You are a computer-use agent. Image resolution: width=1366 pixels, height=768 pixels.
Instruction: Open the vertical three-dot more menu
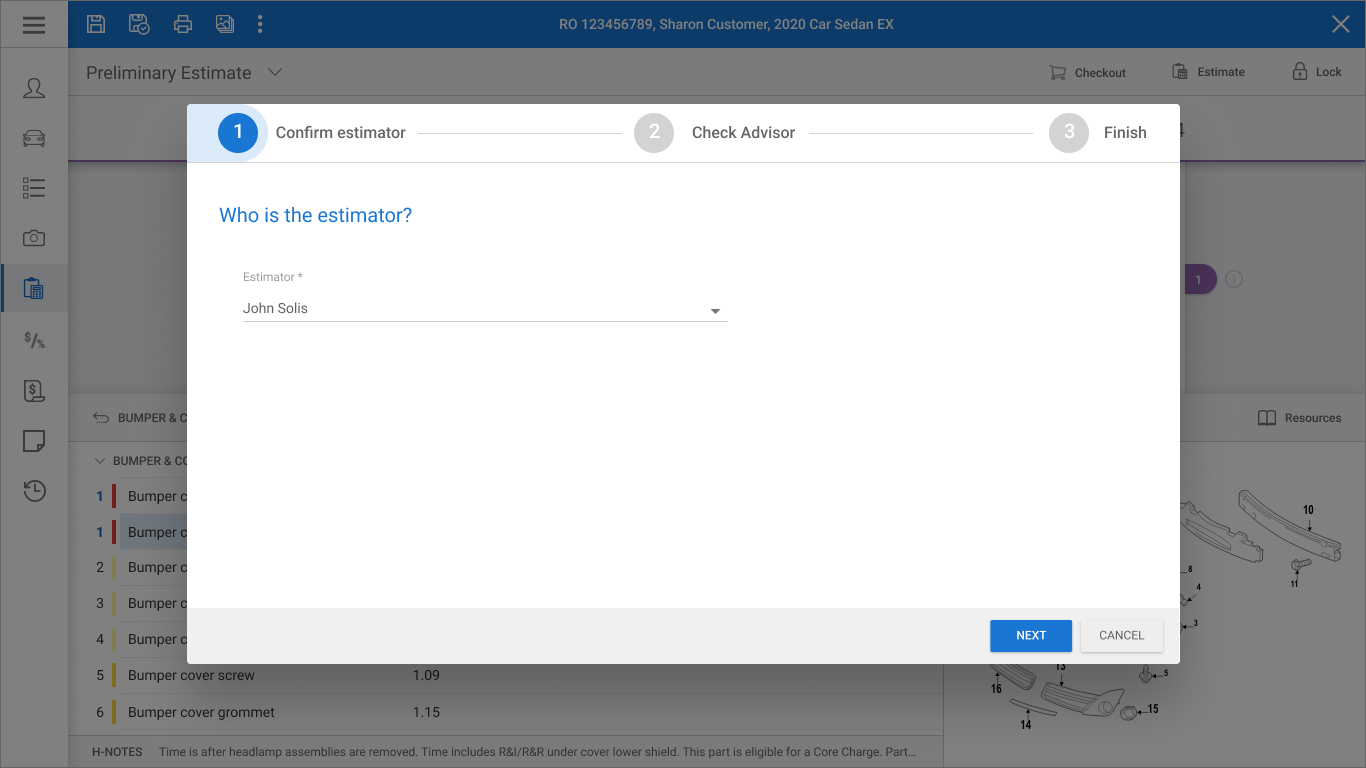(260, 24)
